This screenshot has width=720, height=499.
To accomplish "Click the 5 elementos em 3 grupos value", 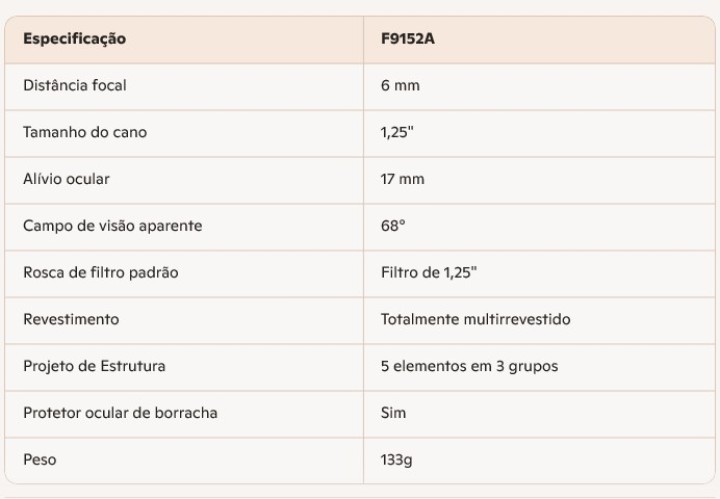I will tap(469, 366).
